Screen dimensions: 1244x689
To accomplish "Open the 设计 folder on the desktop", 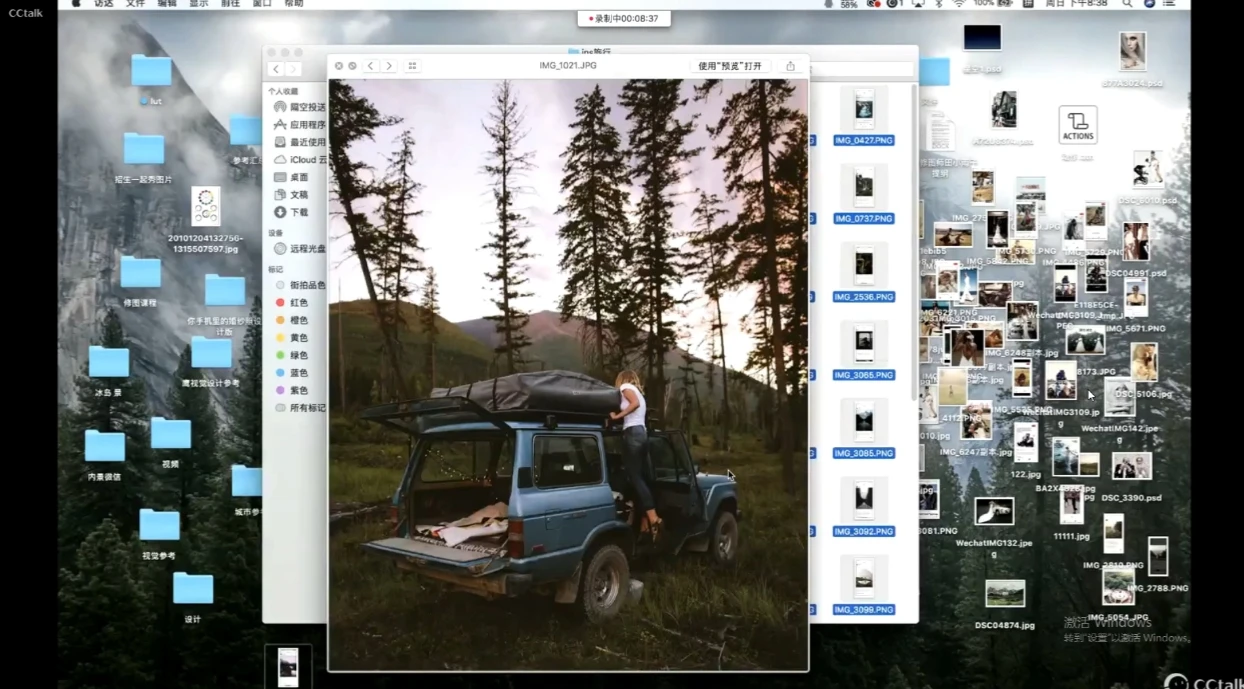I will [193, 589].
